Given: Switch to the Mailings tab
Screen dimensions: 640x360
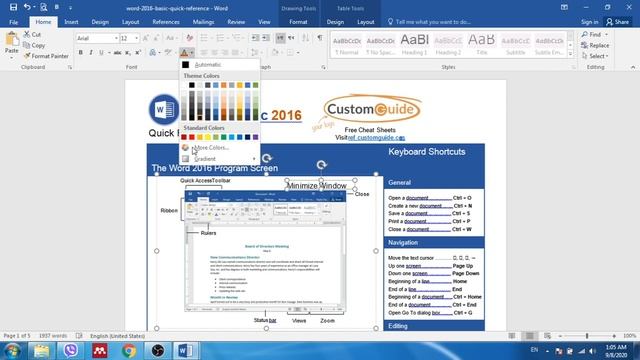Looking at the screenshot, I should click(x=203, y=22).
